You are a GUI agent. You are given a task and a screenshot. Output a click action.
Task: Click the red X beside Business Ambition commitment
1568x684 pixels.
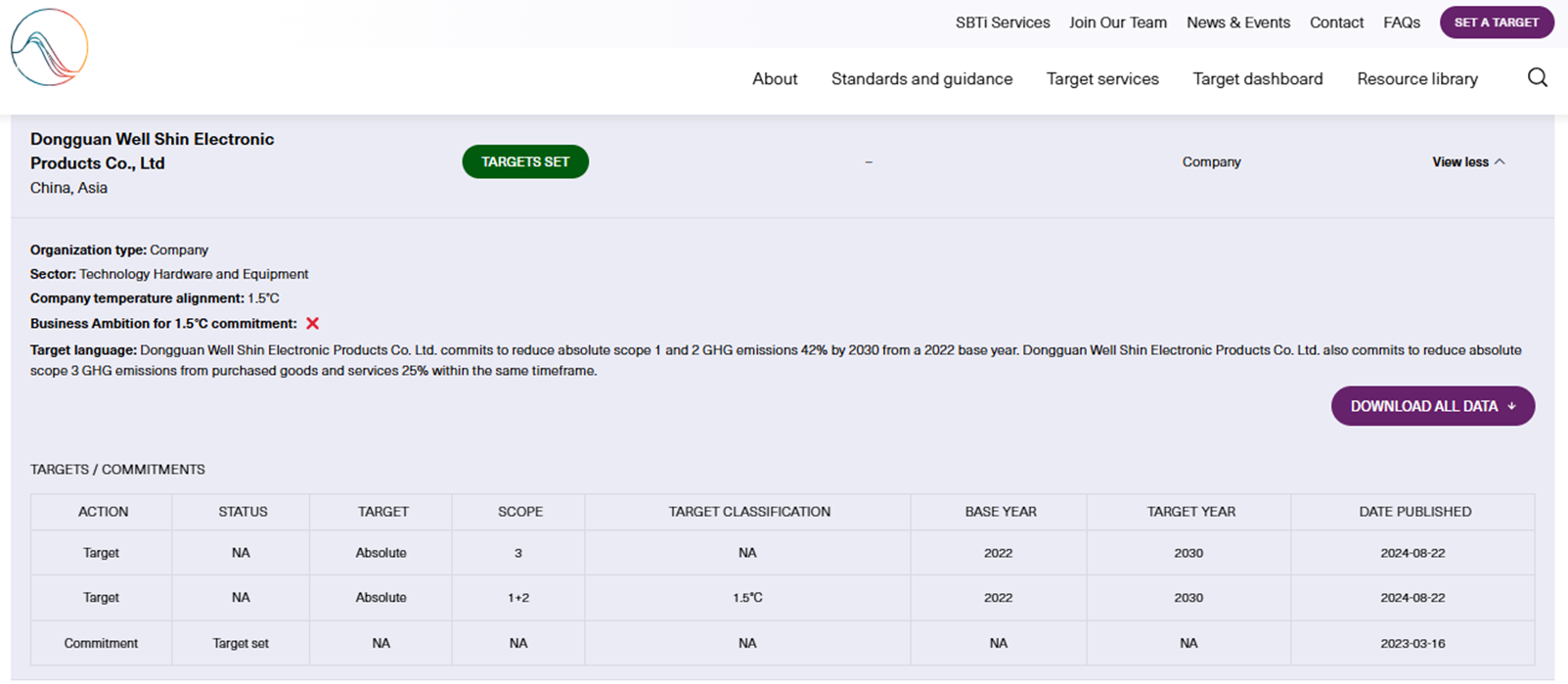click(x=312, y=324)
